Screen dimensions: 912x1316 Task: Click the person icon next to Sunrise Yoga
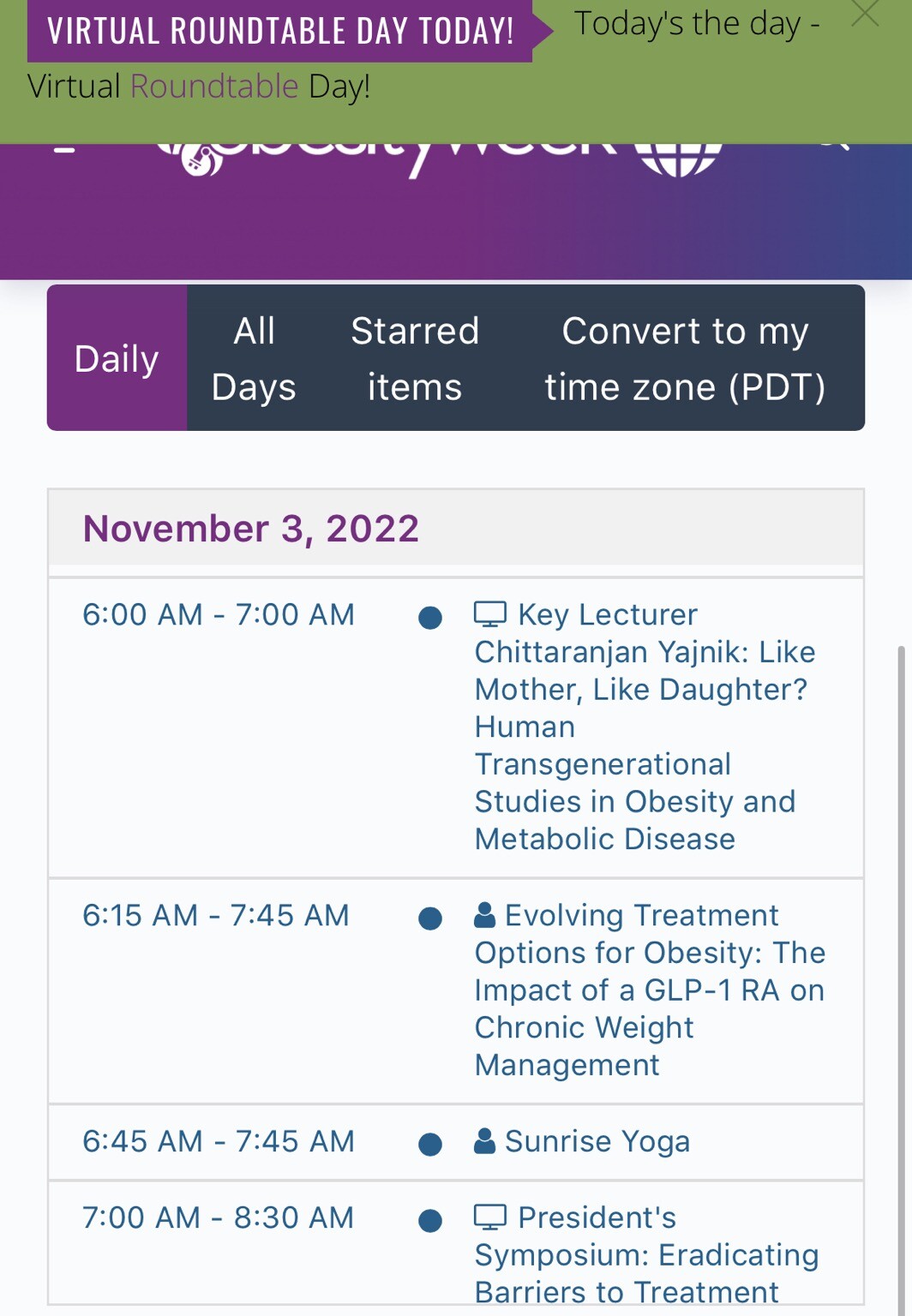click(x=485, y=1141)
